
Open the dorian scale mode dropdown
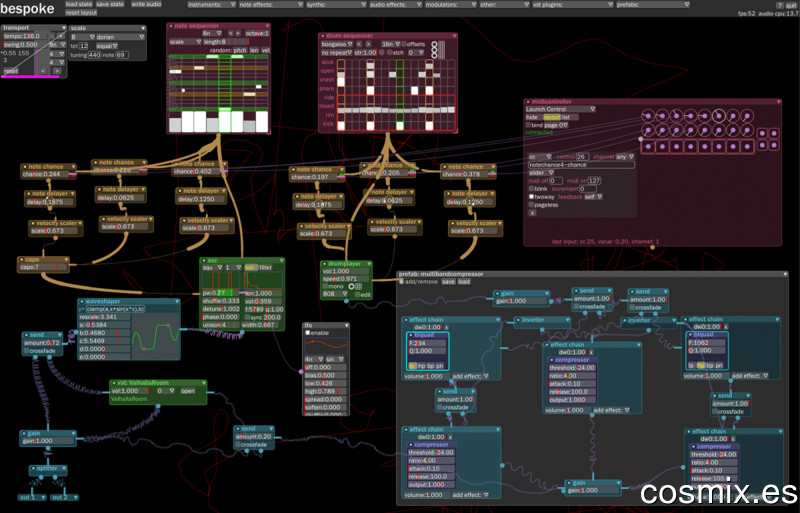pyautogui.click(x=121, y=37)
